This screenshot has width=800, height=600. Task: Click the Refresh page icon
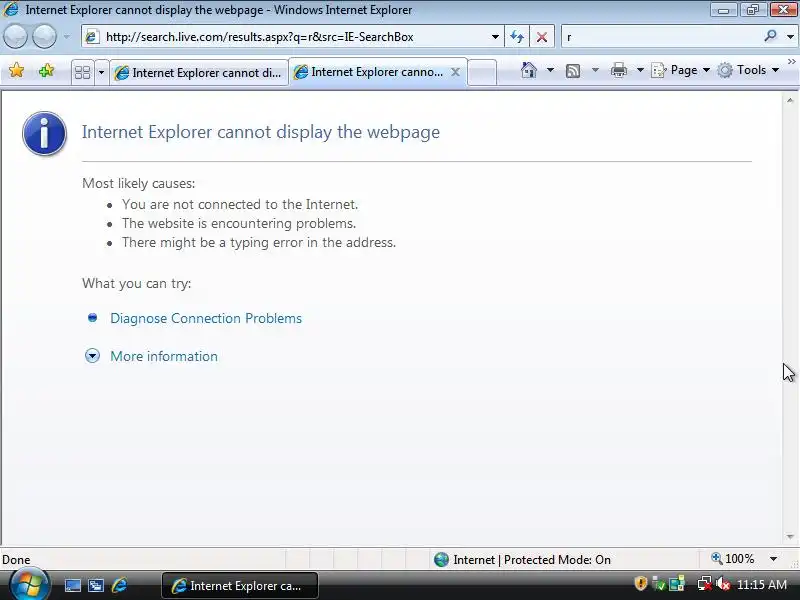pos(517,37)
